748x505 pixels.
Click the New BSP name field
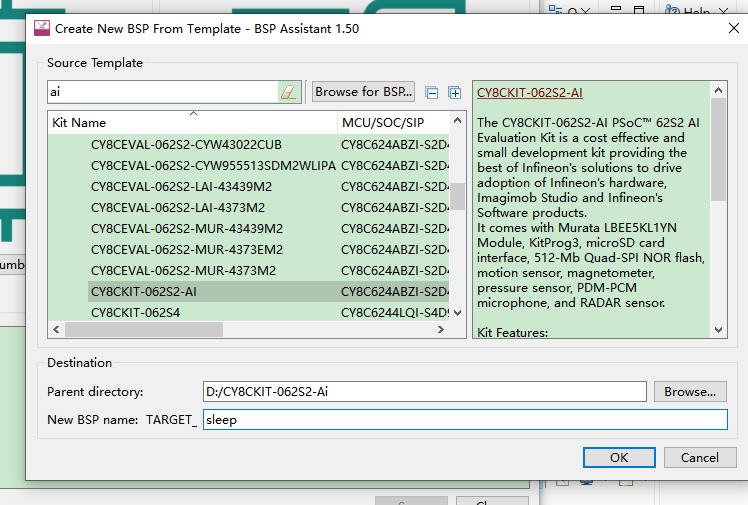click(465, 420)
